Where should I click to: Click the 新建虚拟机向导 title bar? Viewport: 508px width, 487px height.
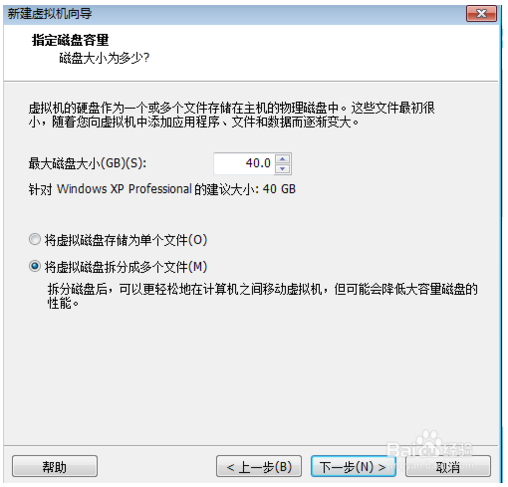[x=233, y=14]
